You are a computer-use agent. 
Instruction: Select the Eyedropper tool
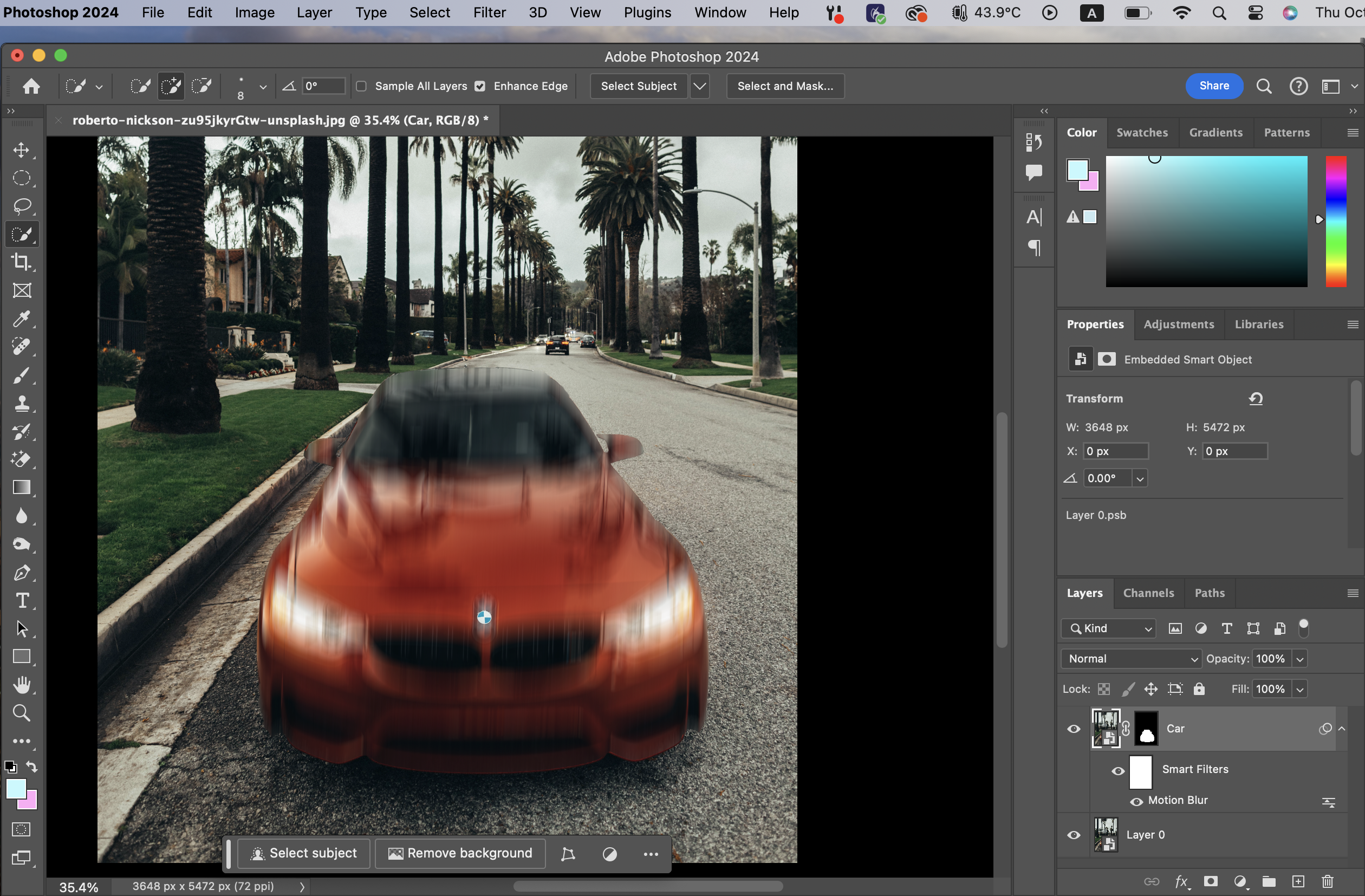pyautogui.click(x=22, y=319)
